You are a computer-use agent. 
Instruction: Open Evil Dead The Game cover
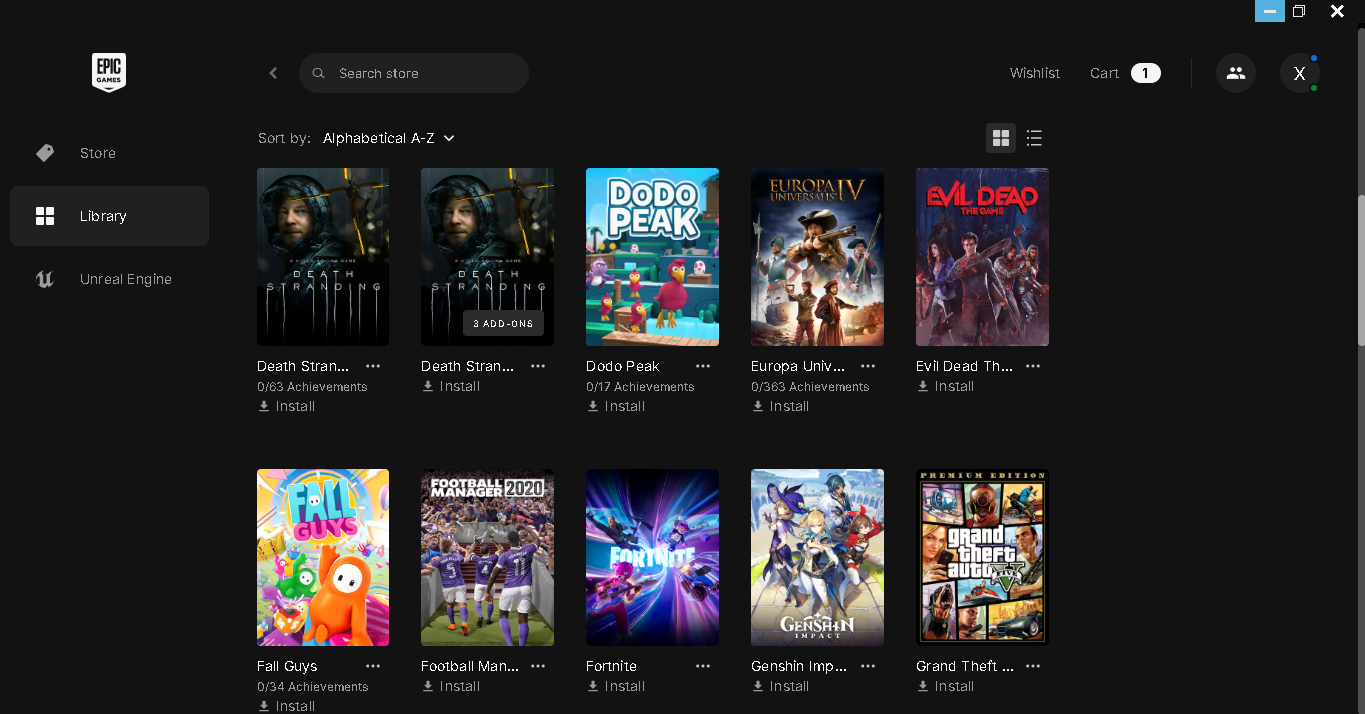click(982, 257)
